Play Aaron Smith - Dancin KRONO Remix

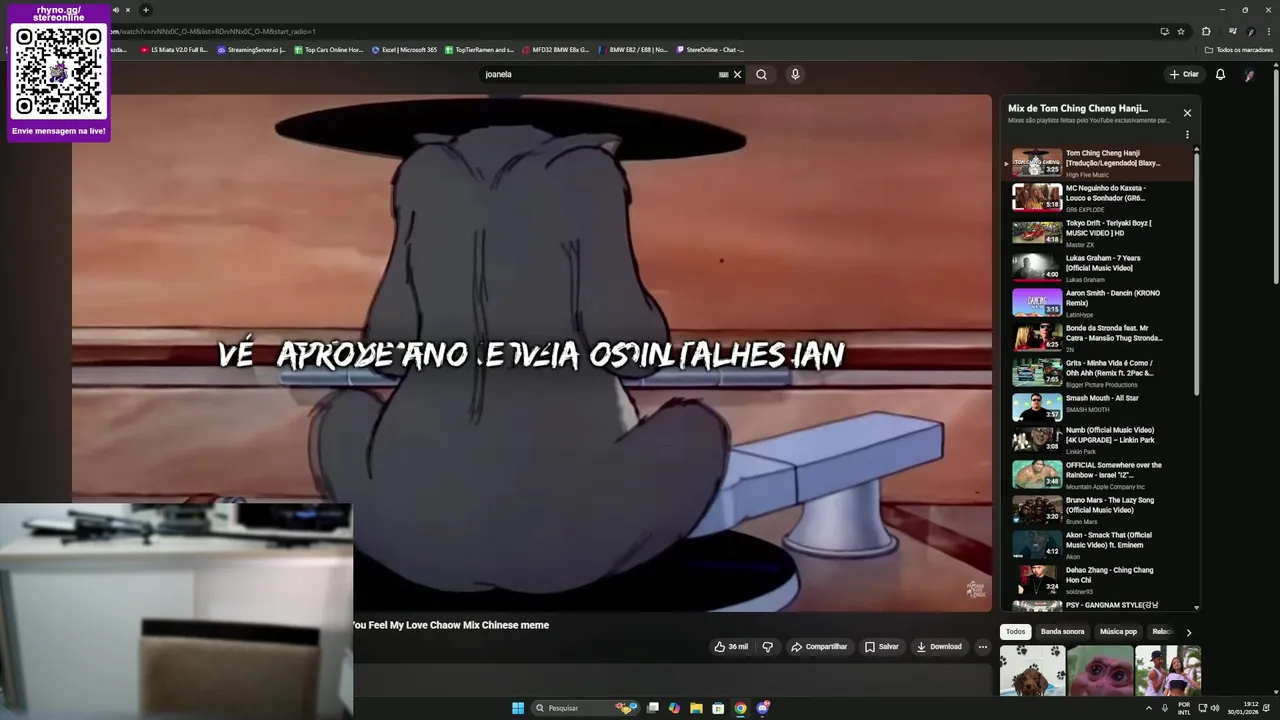pyautogui.click(x=1098, y=303)
